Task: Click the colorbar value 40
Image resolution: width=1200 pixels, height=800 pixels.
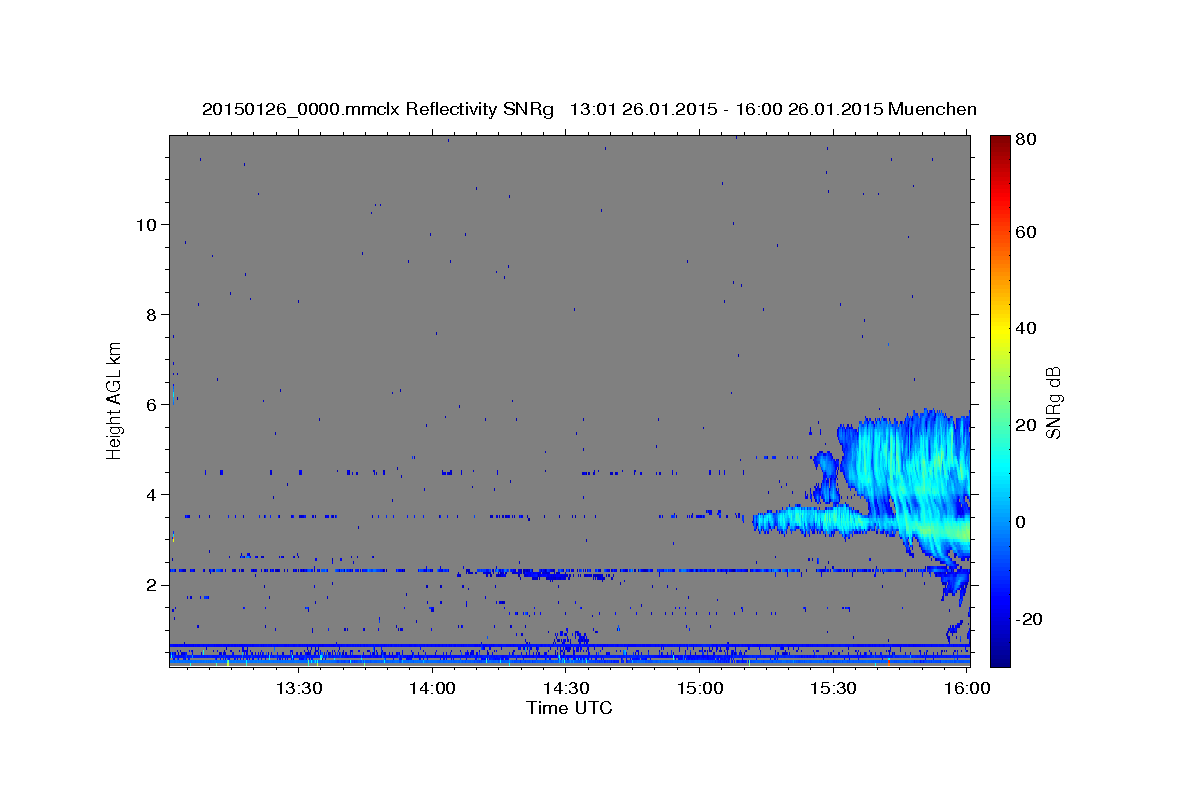Action: (x=1028, y=328)
